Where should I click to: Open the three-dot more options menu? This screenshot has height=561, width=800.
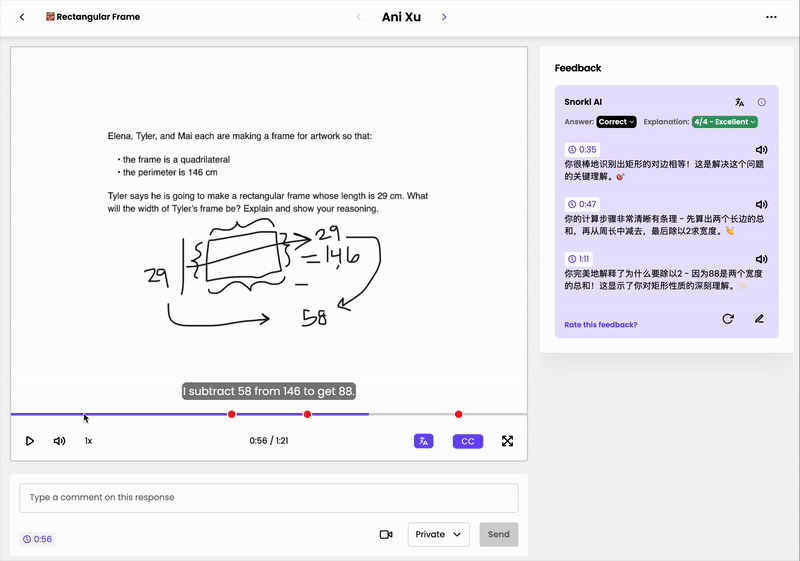point(771,17)
